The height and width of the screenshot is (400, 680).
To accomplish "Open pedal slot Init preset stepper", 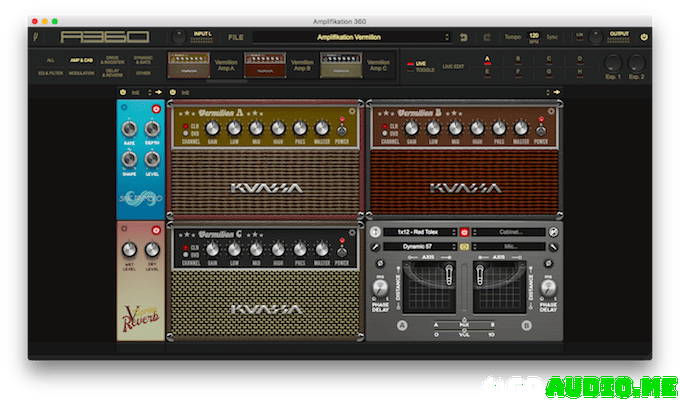I will (x=150, y=92).
